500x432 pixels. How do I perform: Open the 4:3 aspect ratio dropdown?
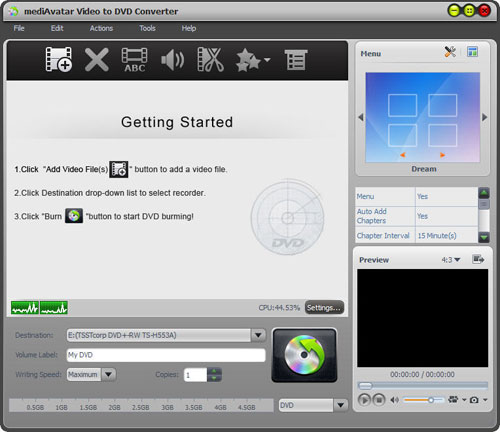click(x=451, y=260)
